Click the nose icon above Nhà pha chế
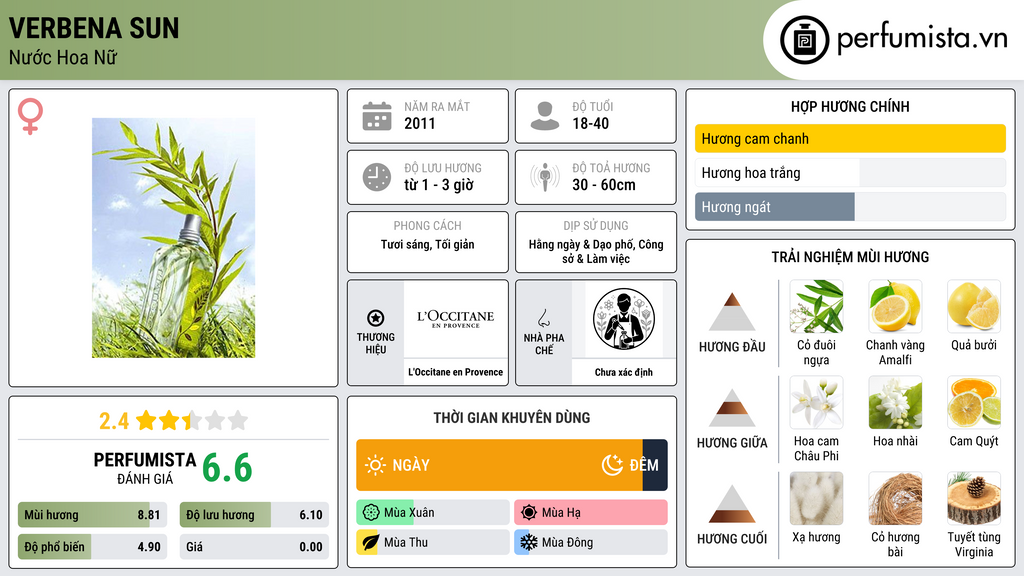The height and width of the screenshot is (576, 1024). pyautogui.click(x=543, y=319)
